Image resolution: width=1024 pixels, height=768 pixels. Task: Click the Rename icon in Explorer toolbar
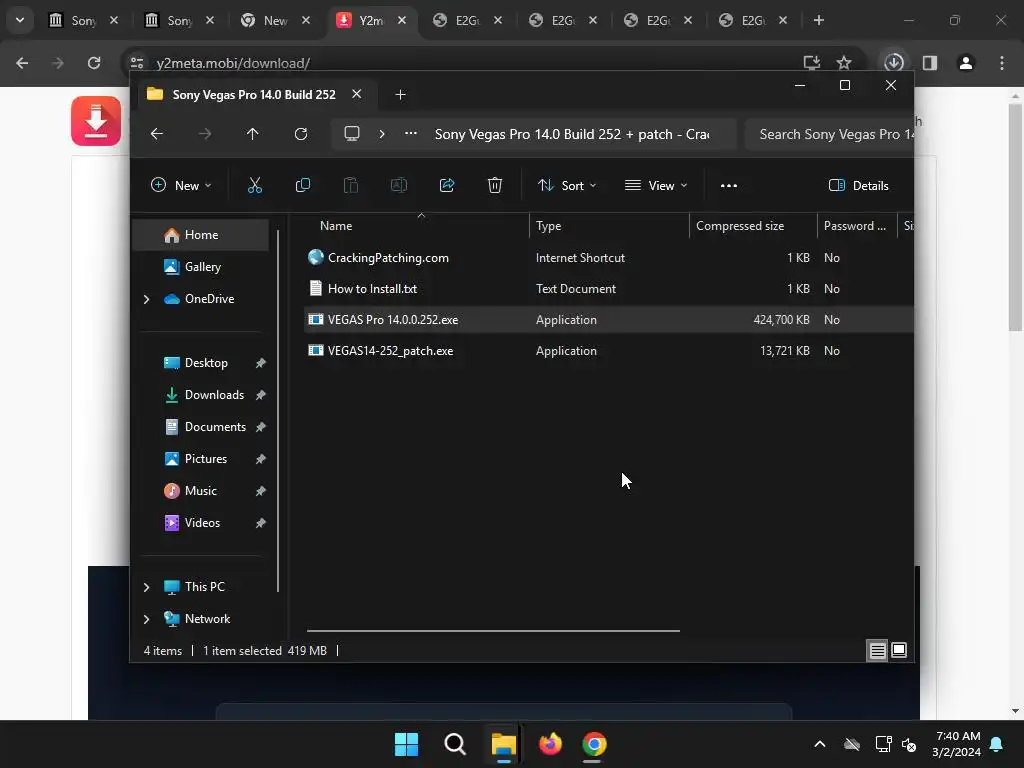coord(398,185)
